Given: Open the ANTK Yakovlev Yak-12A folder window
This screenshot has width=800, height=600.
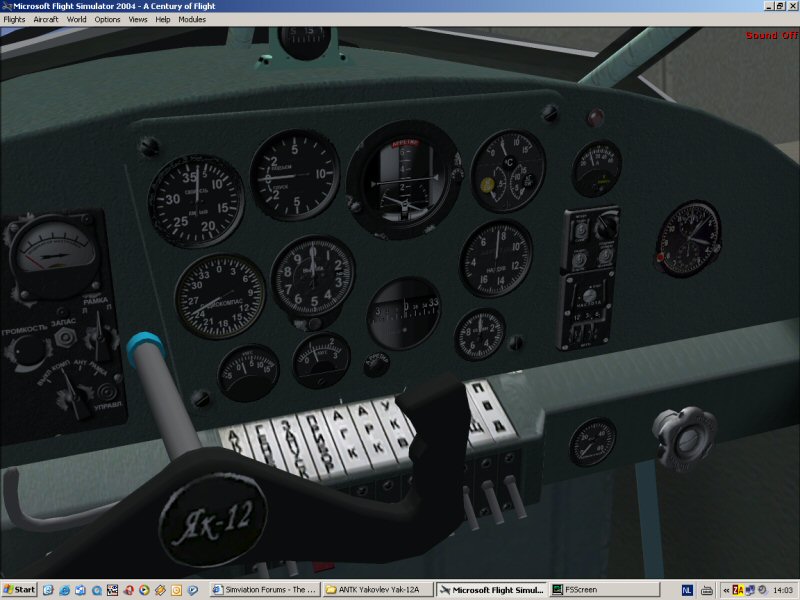Looking at the screenshot, I should click(377, 590).
